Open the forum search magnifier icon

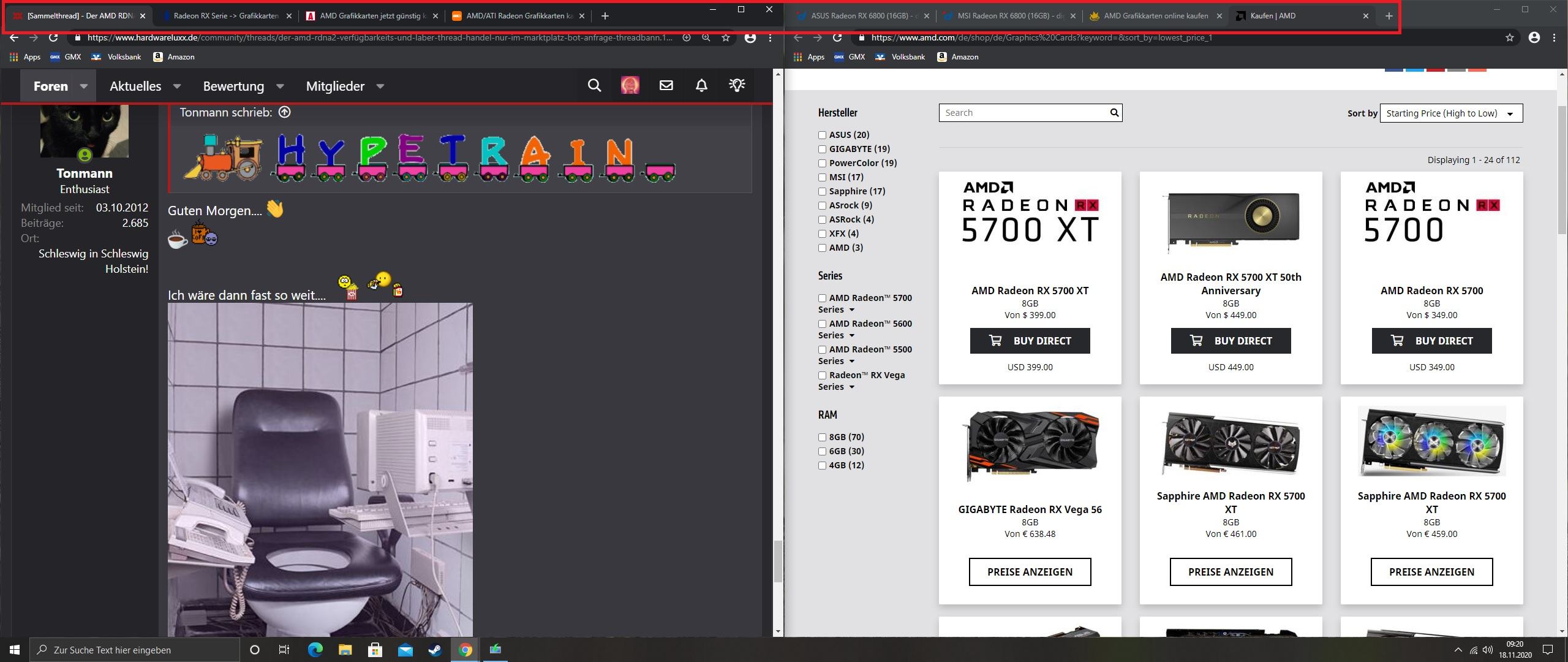(x=594, y=86)
